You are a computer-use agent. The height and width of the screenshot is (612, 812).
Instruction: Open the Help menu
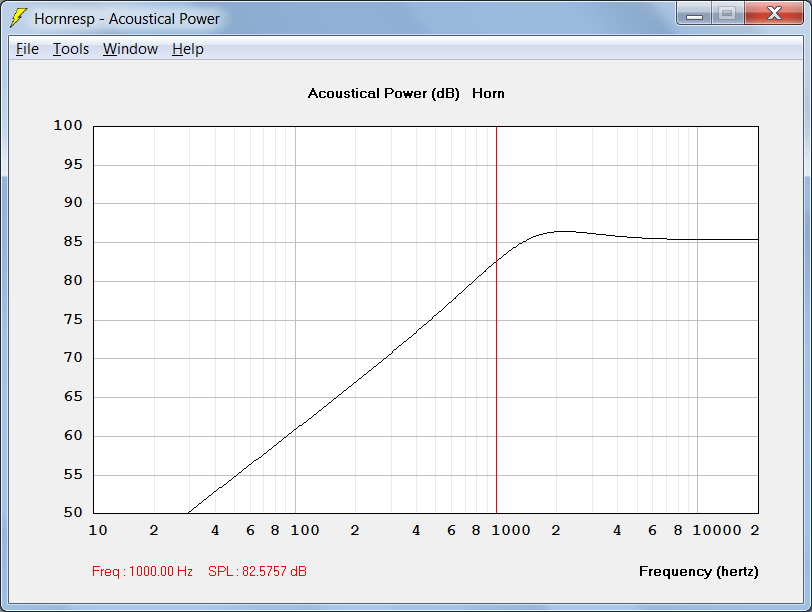(187, 49)
